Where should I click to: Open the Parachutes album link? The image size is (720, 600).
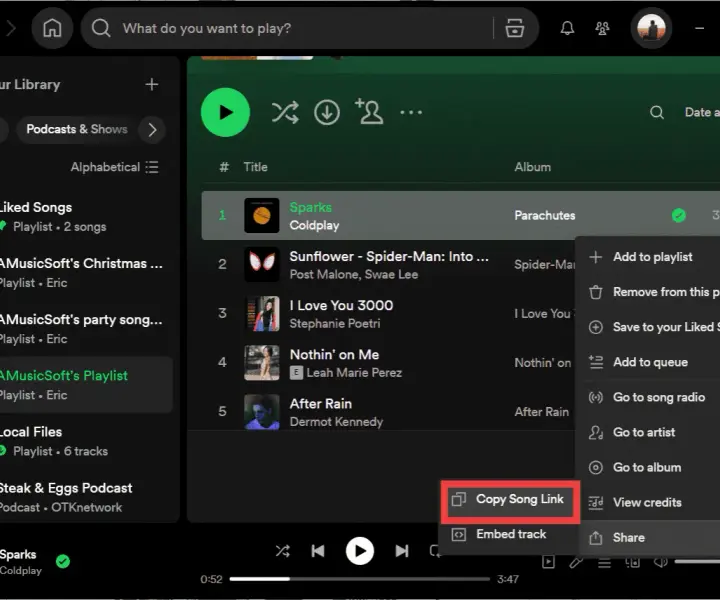(x=545, y=215)
